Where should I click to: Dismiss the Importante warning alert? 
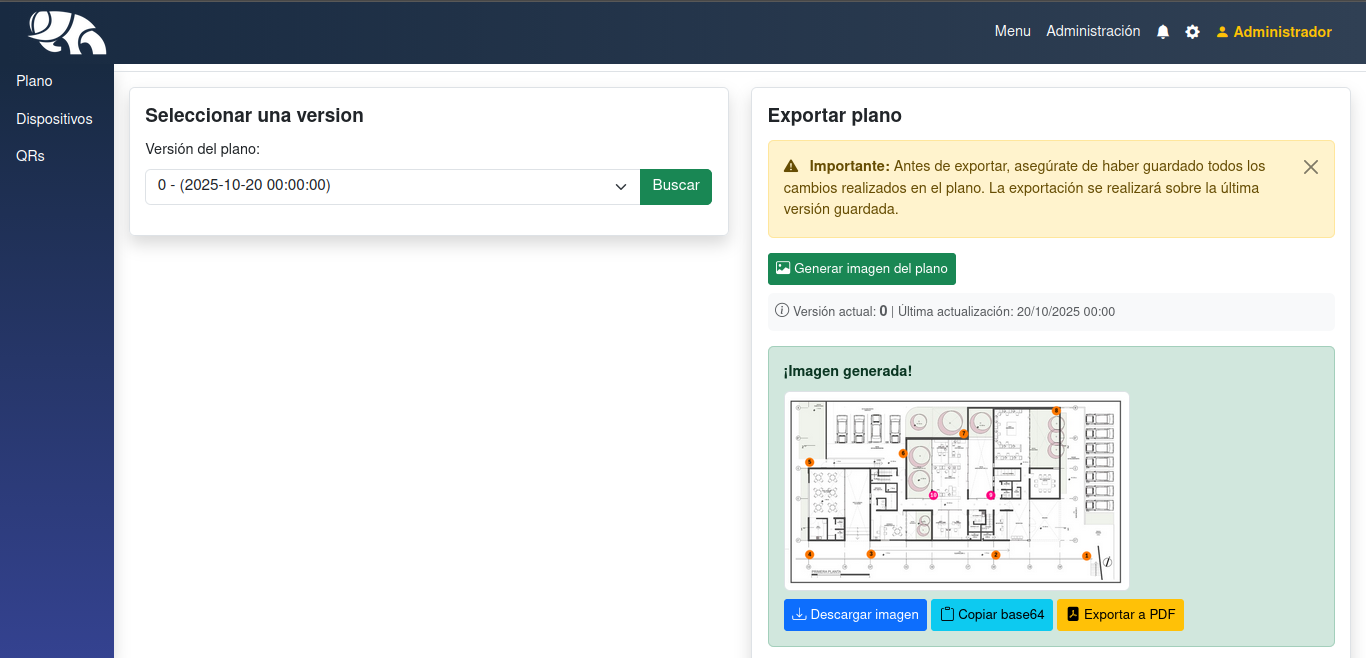click(1311, 167)
